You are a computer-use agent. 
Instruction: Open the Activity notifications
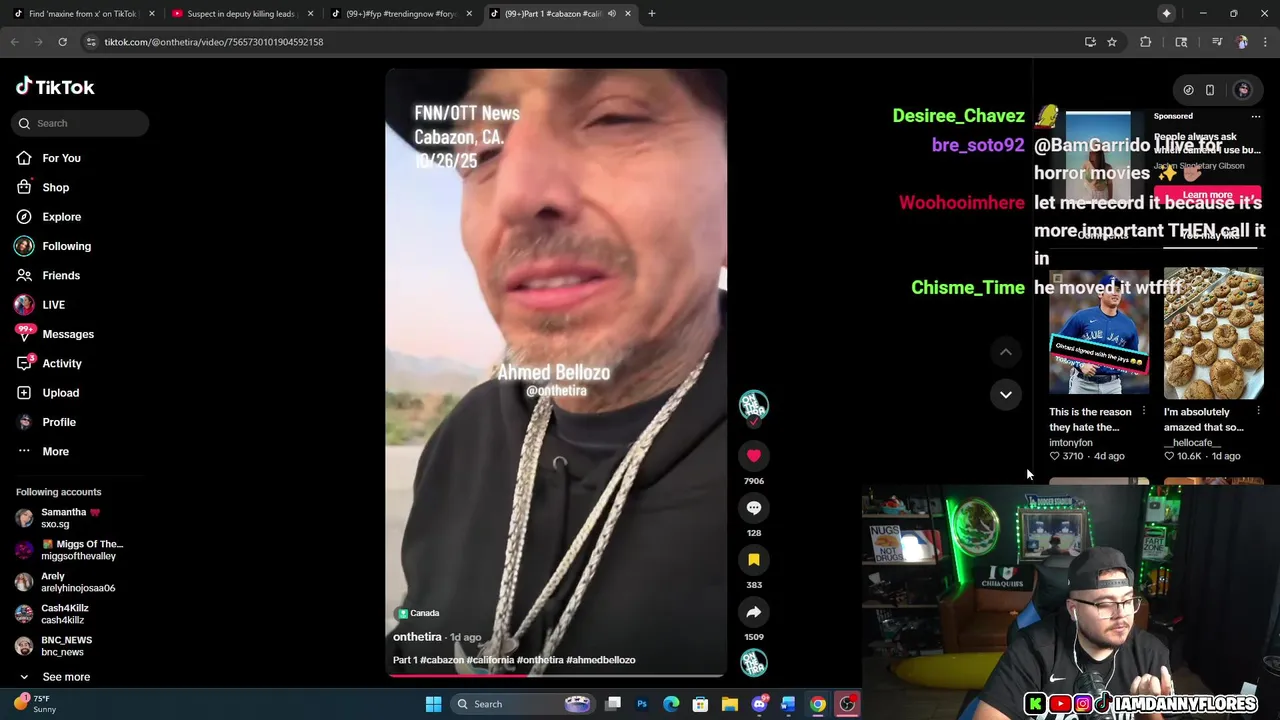pyautogui.click(x=49, y=363)
